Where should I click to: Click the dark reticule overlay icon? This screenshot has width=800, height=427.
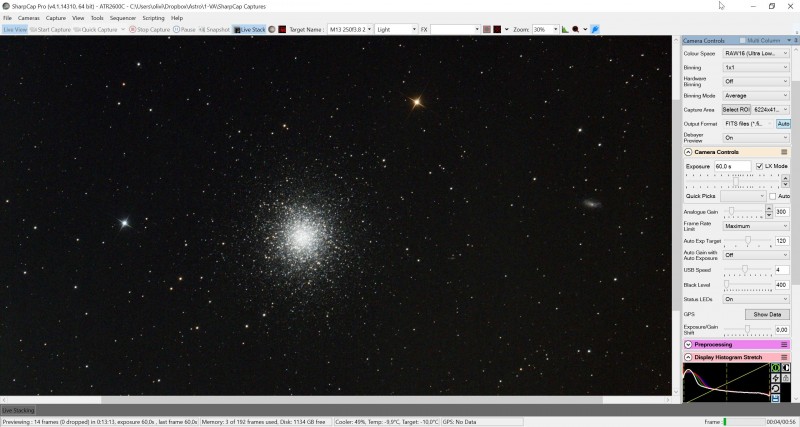pos(497,30)
